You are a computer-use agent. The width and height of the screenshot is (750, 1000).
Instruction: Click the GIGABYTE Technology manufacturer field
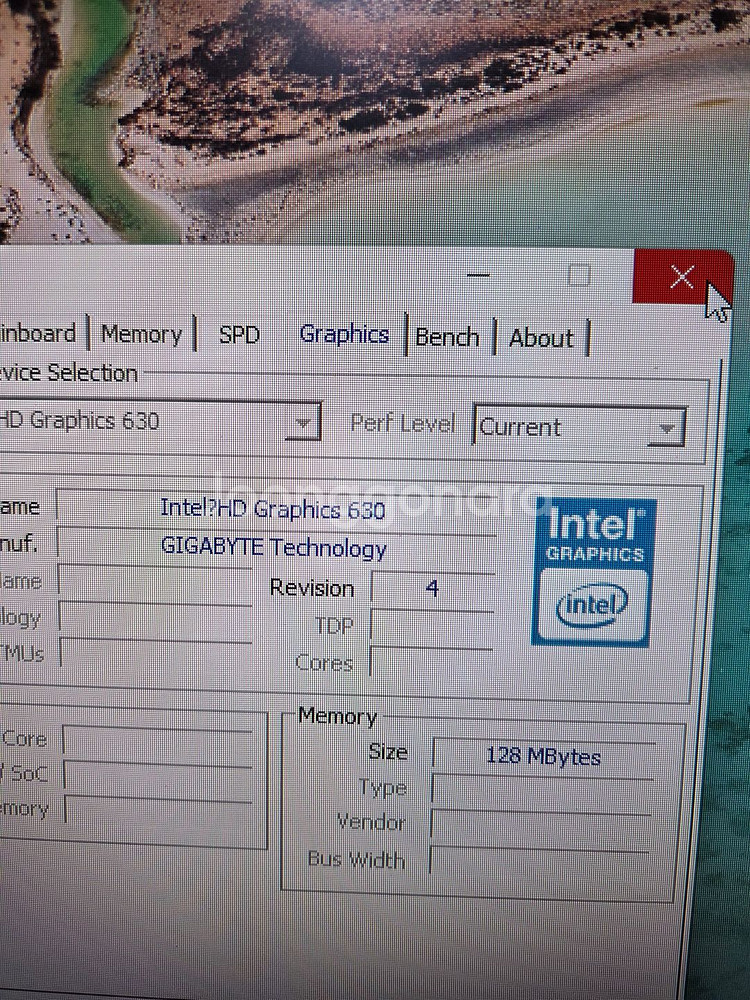(x=276, y=548)
